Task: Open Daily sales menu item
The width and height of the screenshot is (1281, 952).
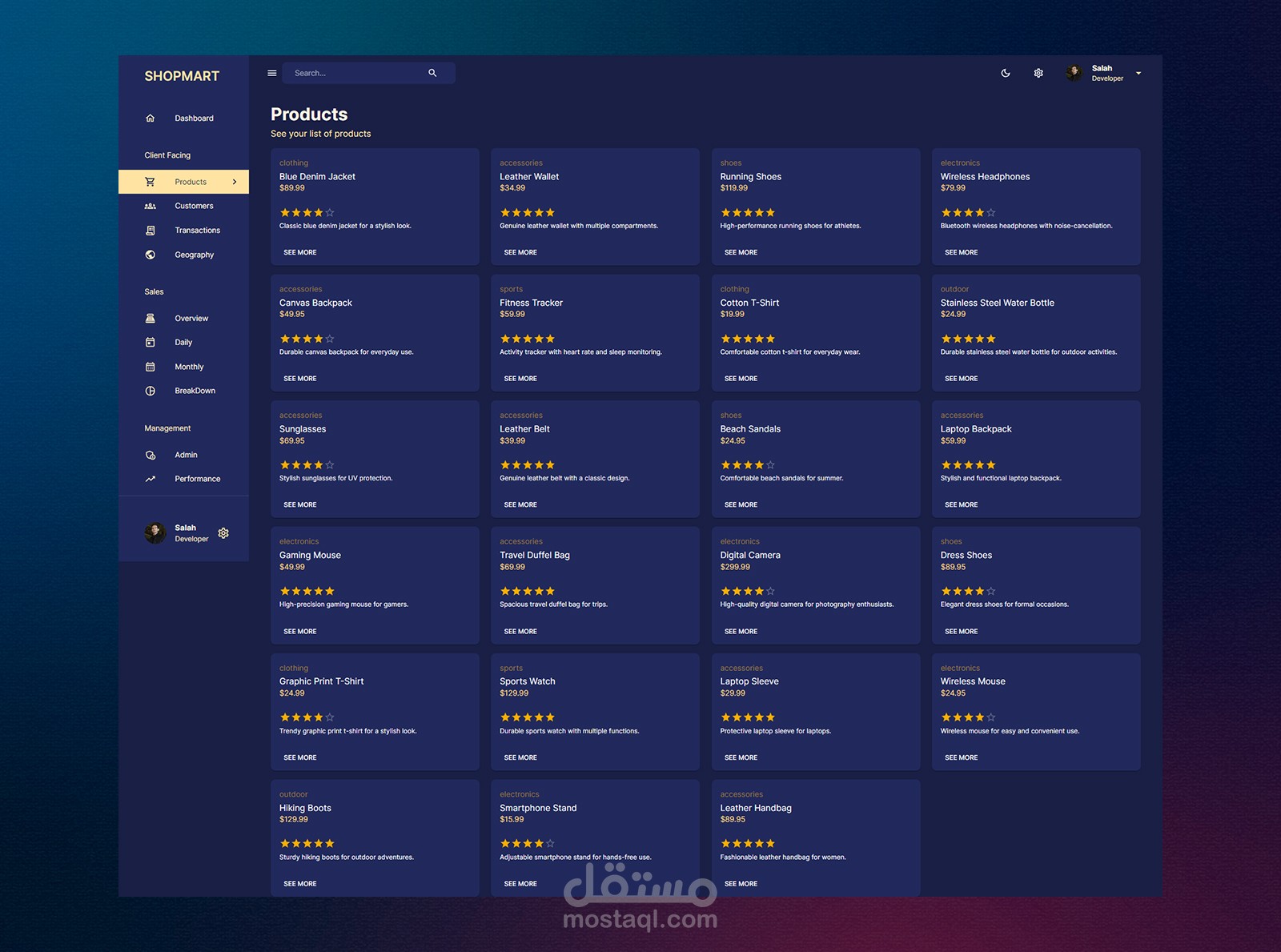Action: tap(183, 342)
